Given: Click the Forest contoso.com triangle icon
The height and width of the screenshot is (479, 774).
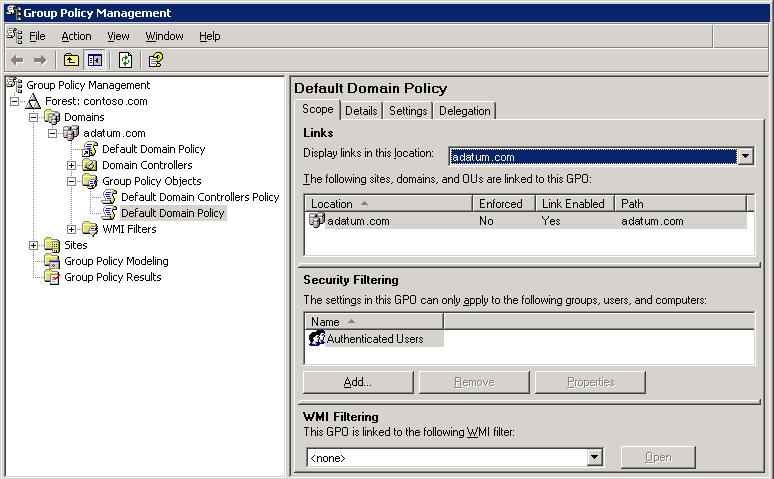Looking at the screenshot, I should [x=33, y=101].
